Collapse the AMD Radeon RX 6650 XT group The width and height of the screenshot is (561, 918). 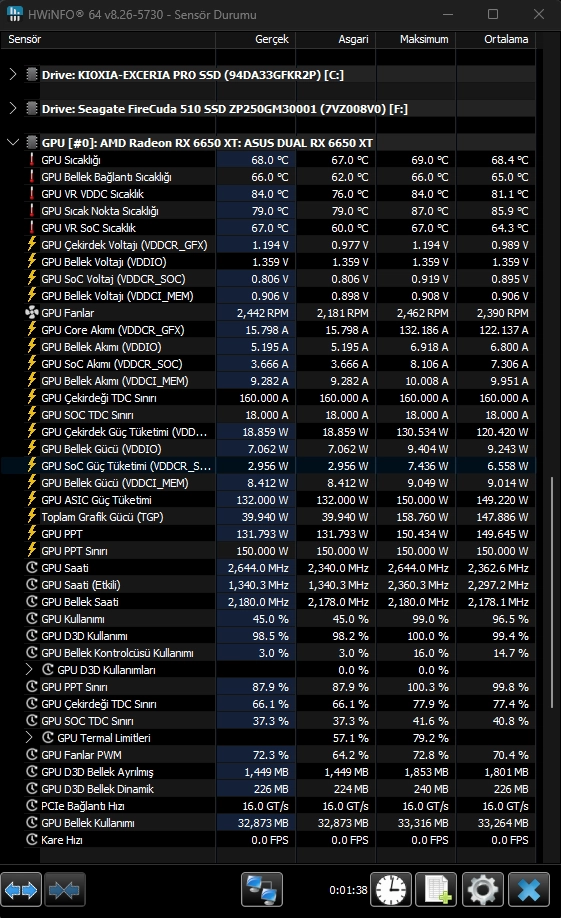point(13,142)
